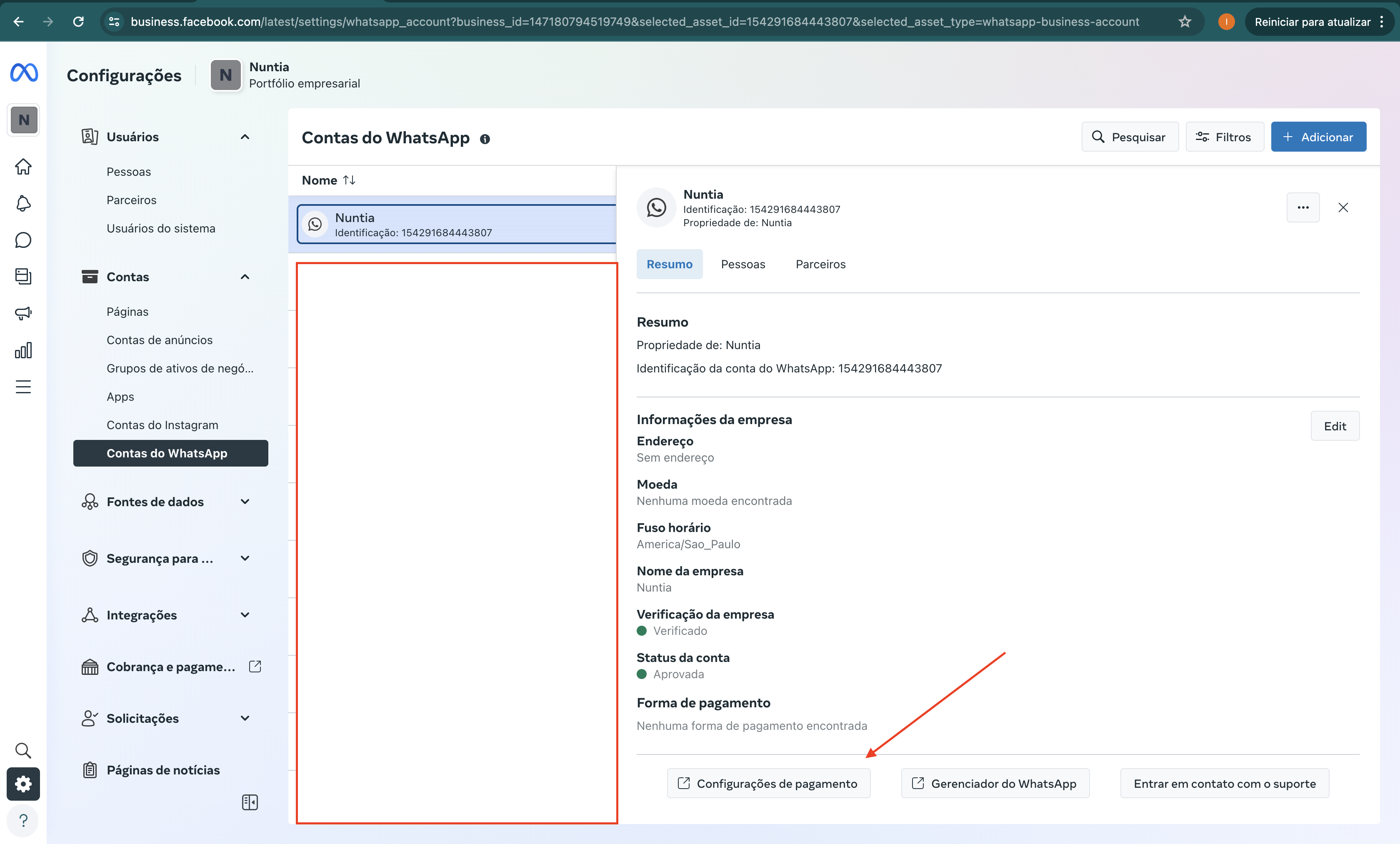Open Apps in the sidebar
1400x844 pixels.
click(x=120, y=397)
